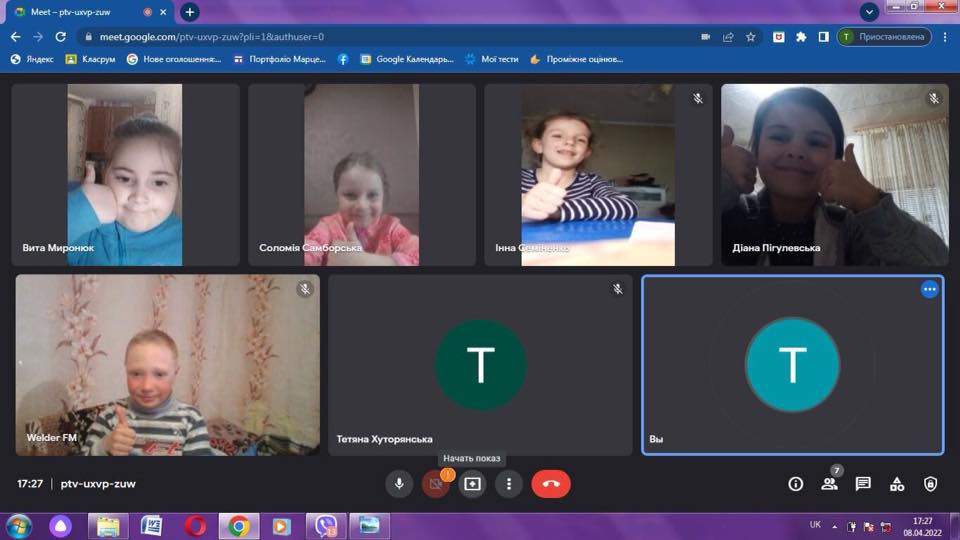Viewport: 960px width, 540px height.
Task: Hang up the call
Action: [x=551, y=484]
